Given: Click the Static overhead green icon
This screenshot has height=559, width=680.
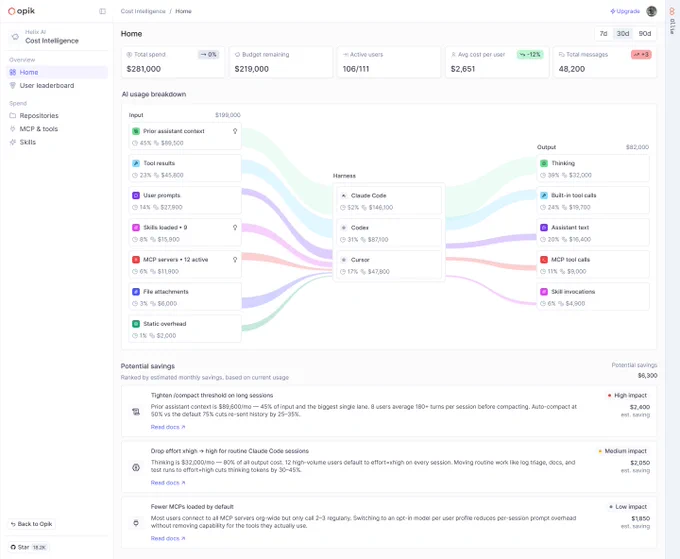Looking at the screenshot, I should point(136,324).
